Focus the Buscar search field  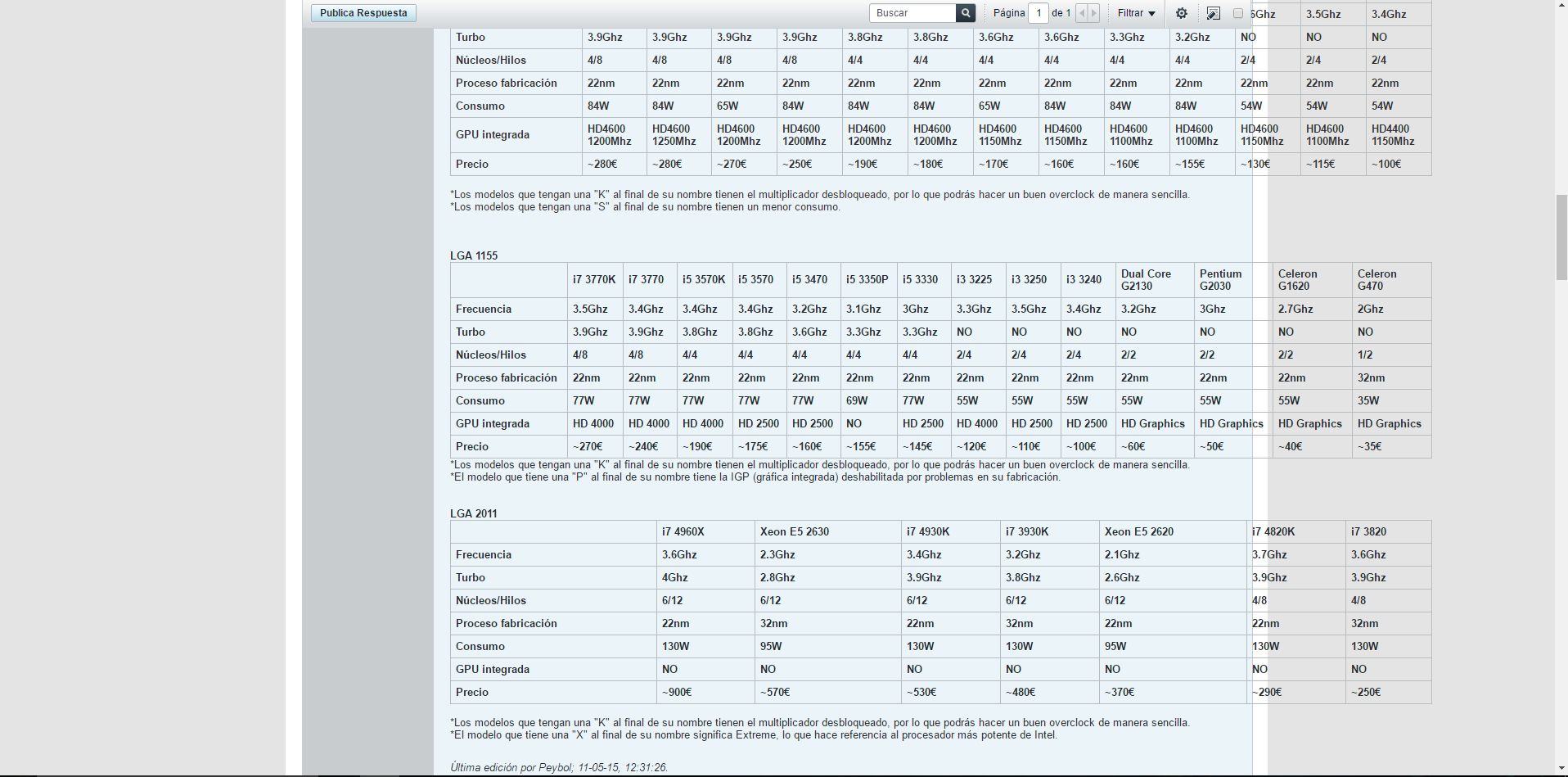point(913,13)
